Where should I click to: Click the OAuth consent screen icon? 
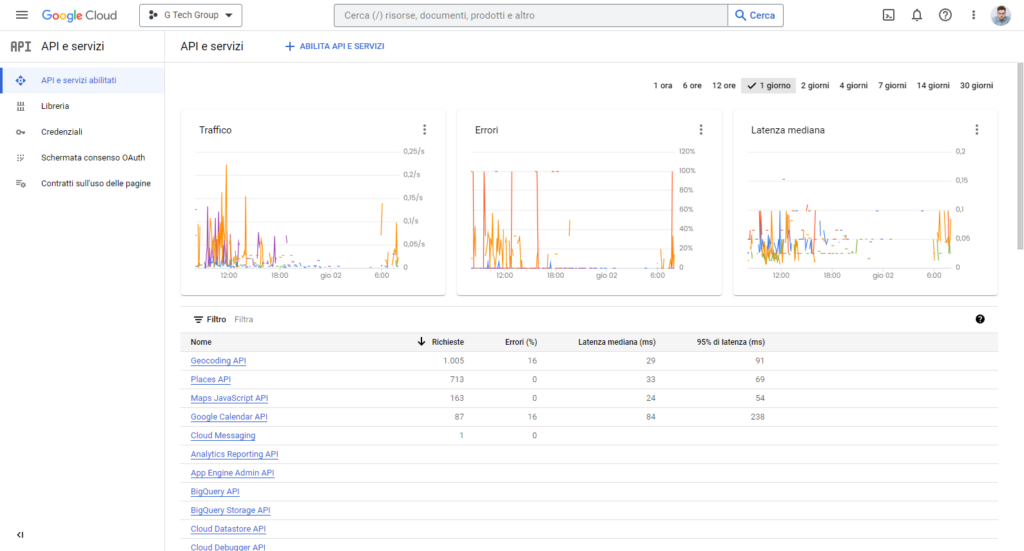[x=20, y=157]
